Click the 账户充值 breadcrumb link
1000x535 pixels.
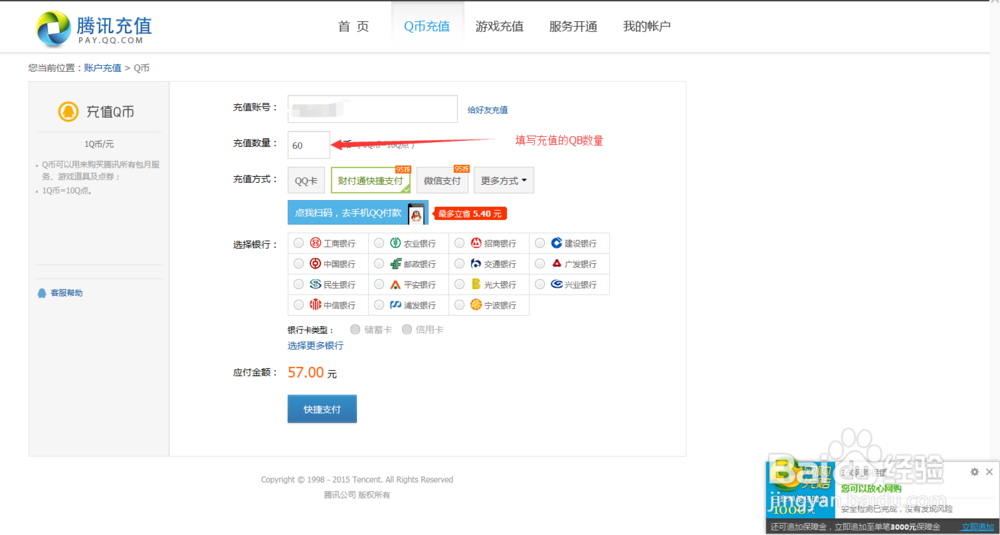(x=103, y=68)
